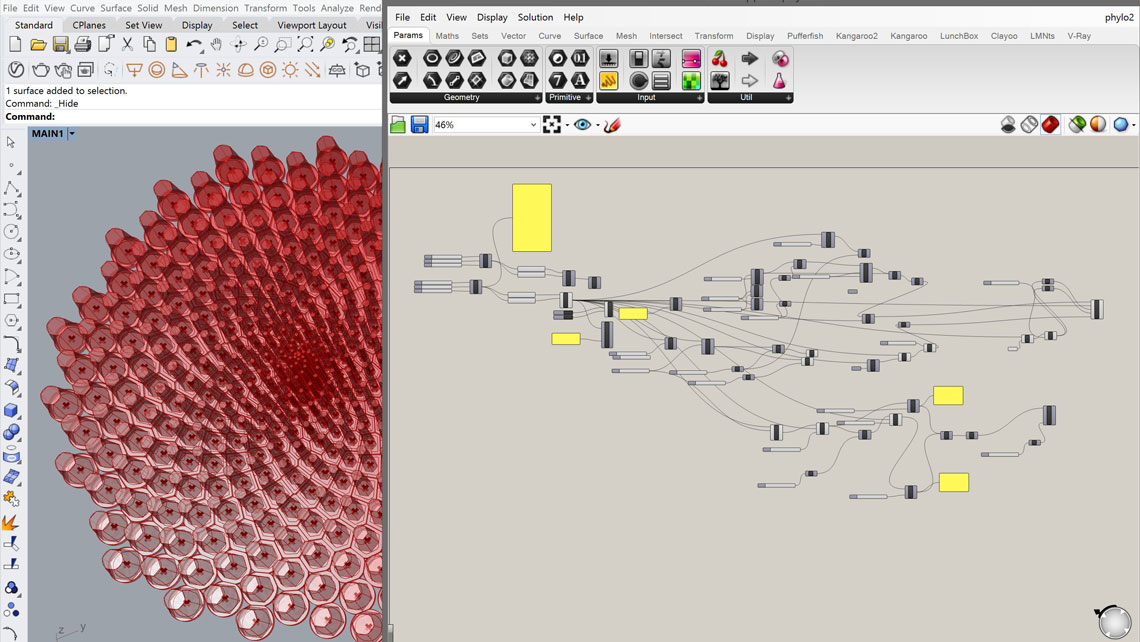Expand the zoom extents options arrow

point(567,125)
